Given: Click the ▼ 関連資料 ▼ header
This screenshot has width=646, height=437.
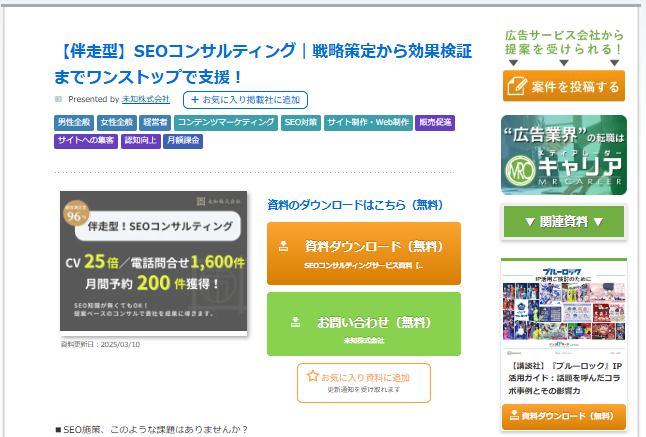Looking at the screenshot, I should coord(564,222).
